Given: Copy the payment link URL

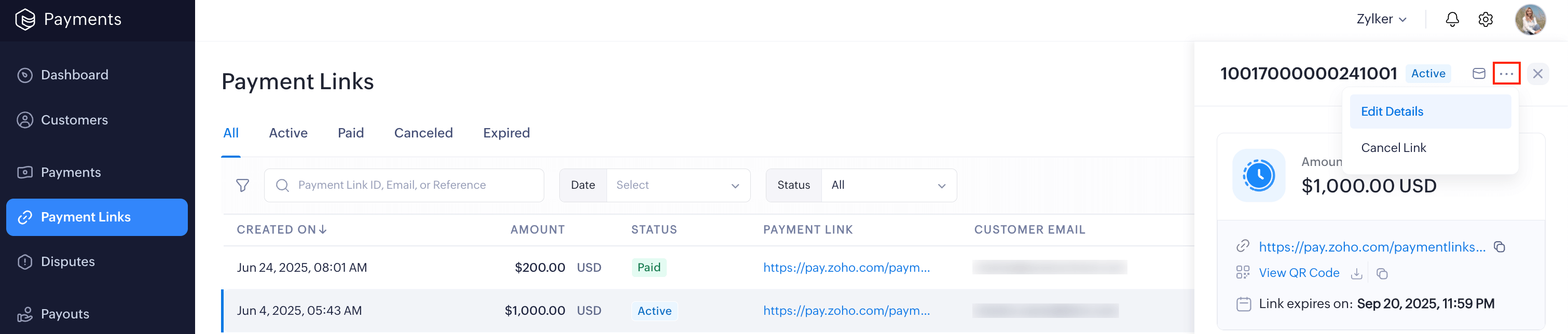Looking at the screenshot, I should coord(1499,247).
